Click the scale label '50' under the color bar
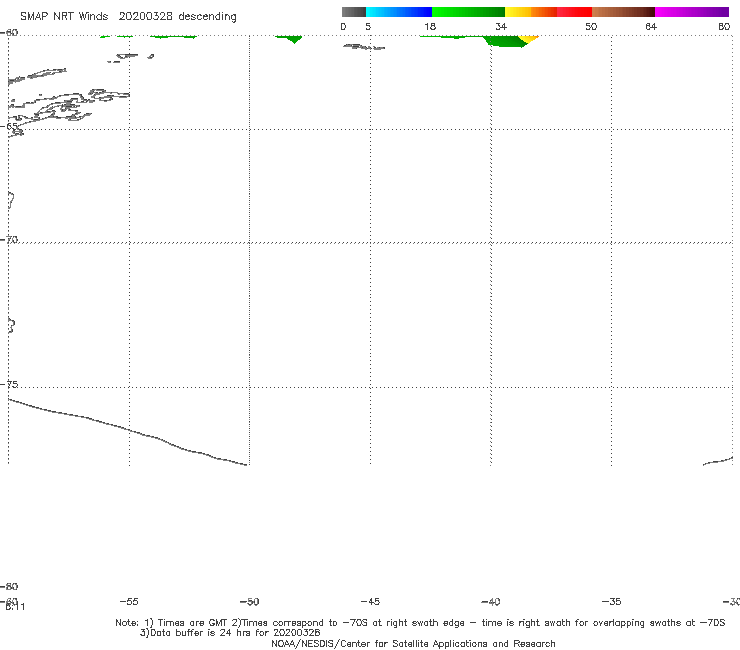The image size is (740, 650). [591, 27]
